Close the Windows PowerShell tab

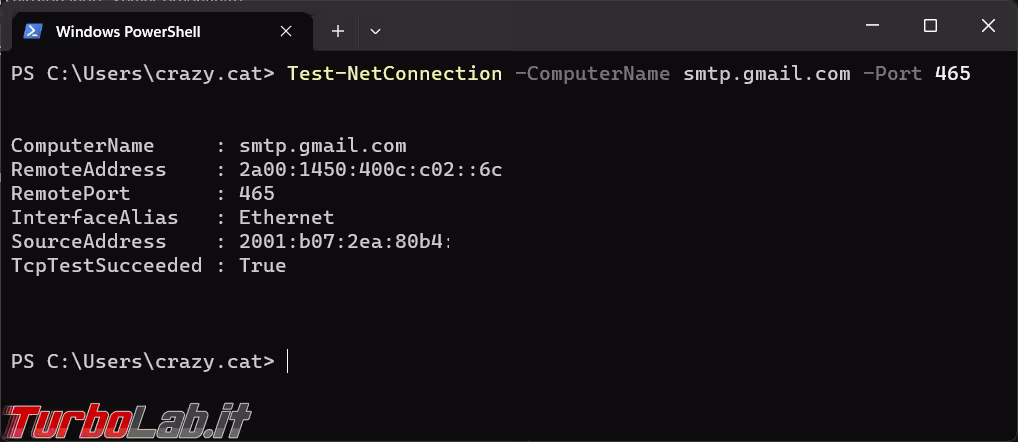286,31
